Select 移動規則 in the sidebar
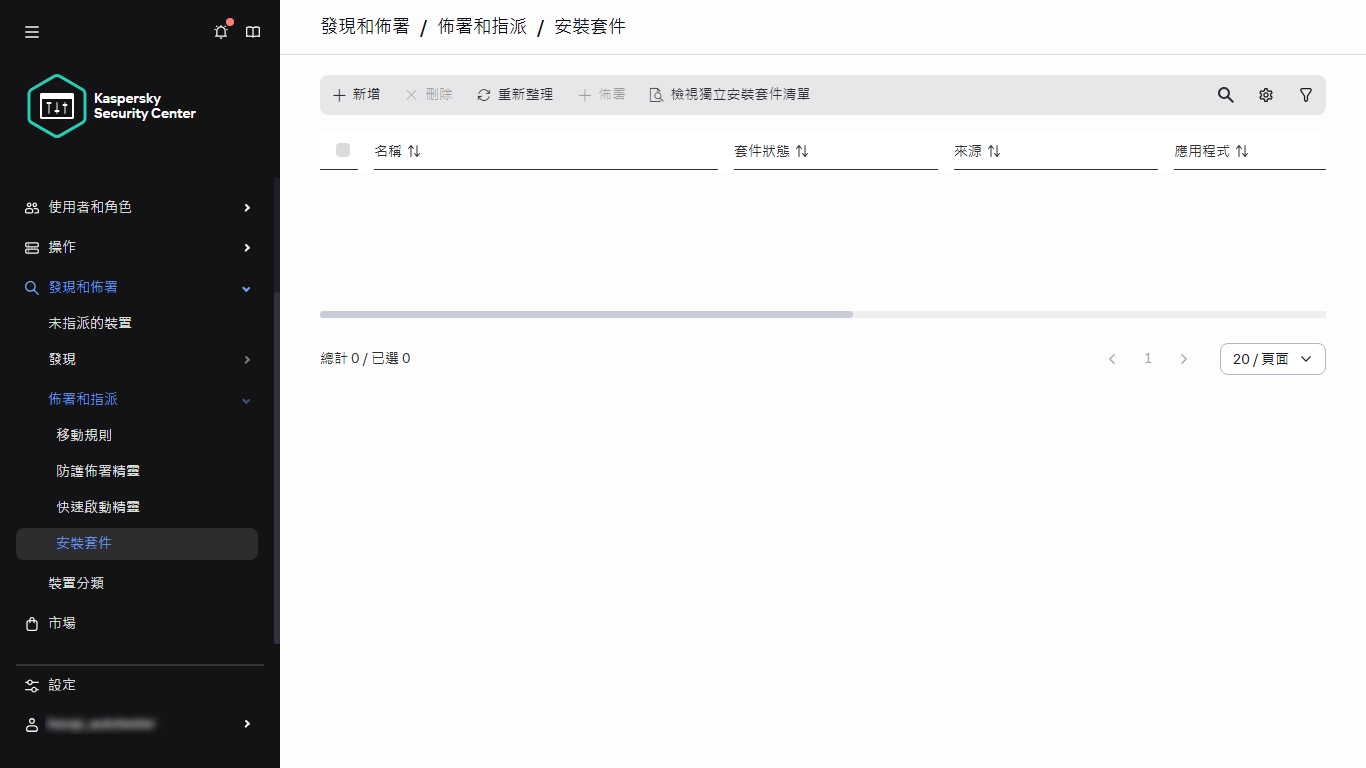Screen dimensions: 1366x768 [x=82, y=434]
